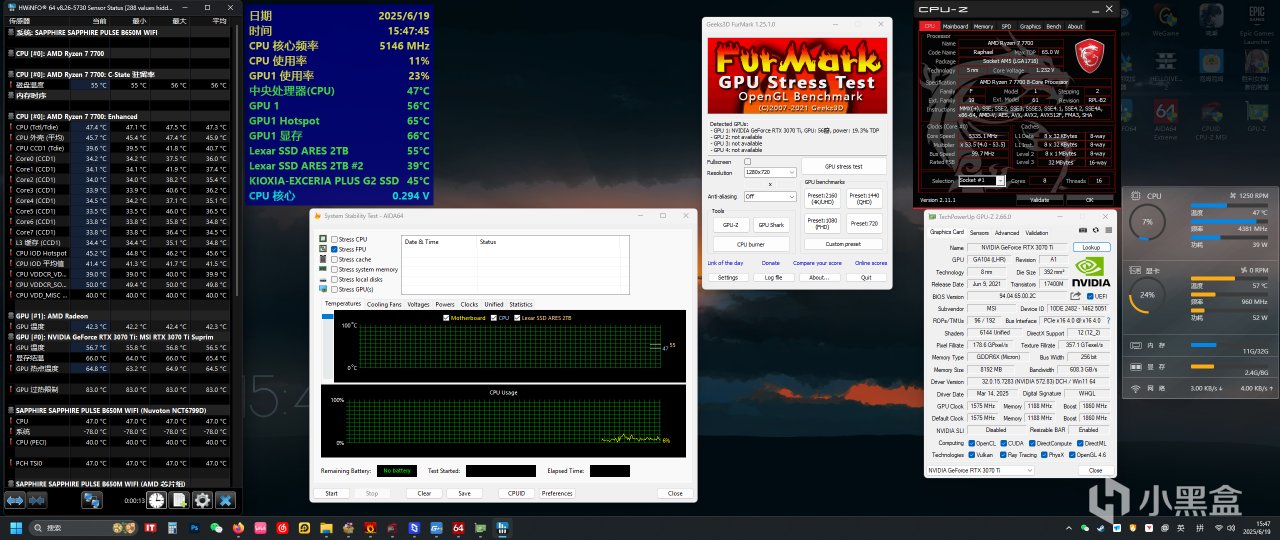
Task: Open Calculator from taskbar
Action: 172,527
